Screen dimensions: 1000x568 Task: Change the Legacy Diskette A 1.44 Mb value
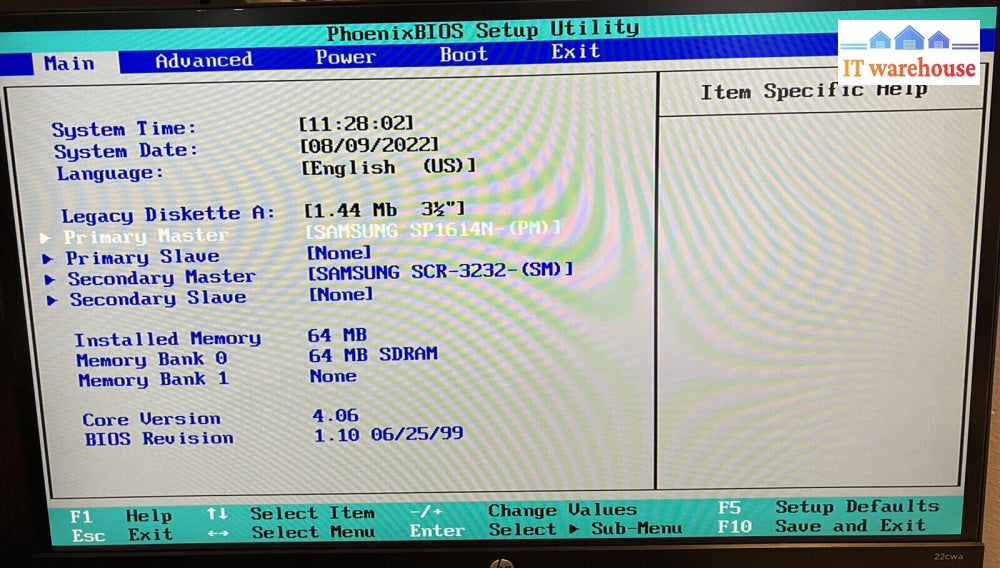tap(385, 210)
